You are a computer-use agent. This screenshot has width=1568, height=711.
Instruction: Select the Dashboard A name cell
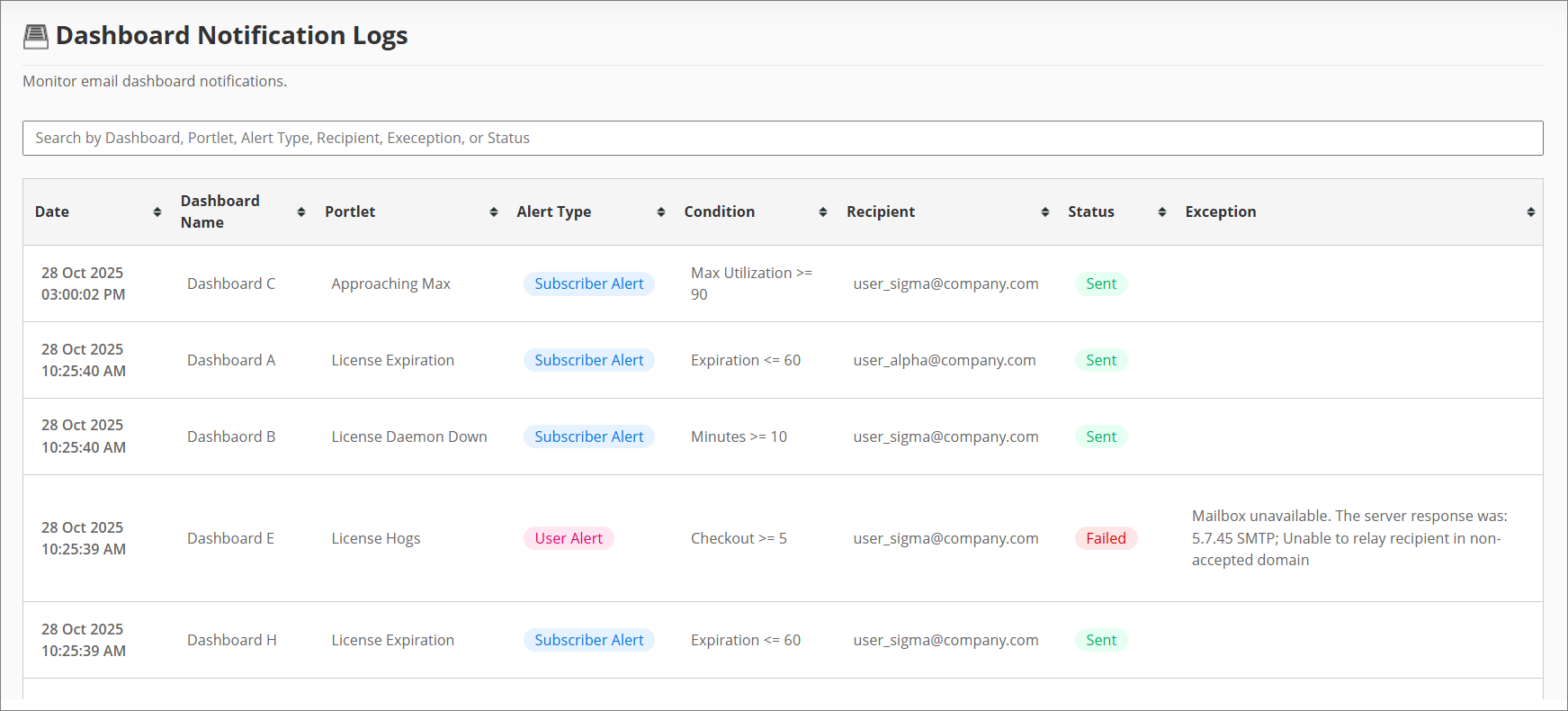coord(231,360)
